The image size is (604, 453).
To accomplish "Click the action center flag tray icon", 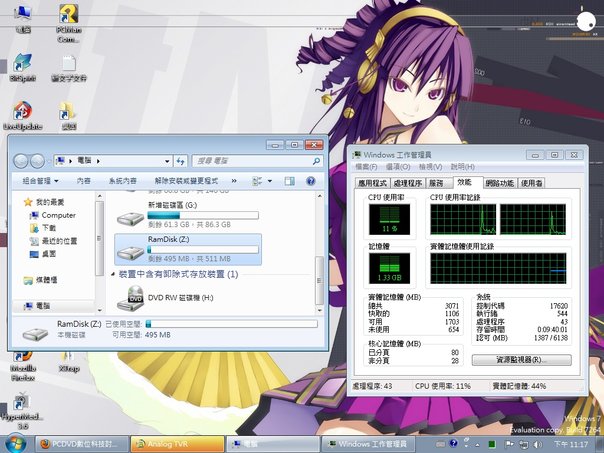I will (x=509, y=444).
